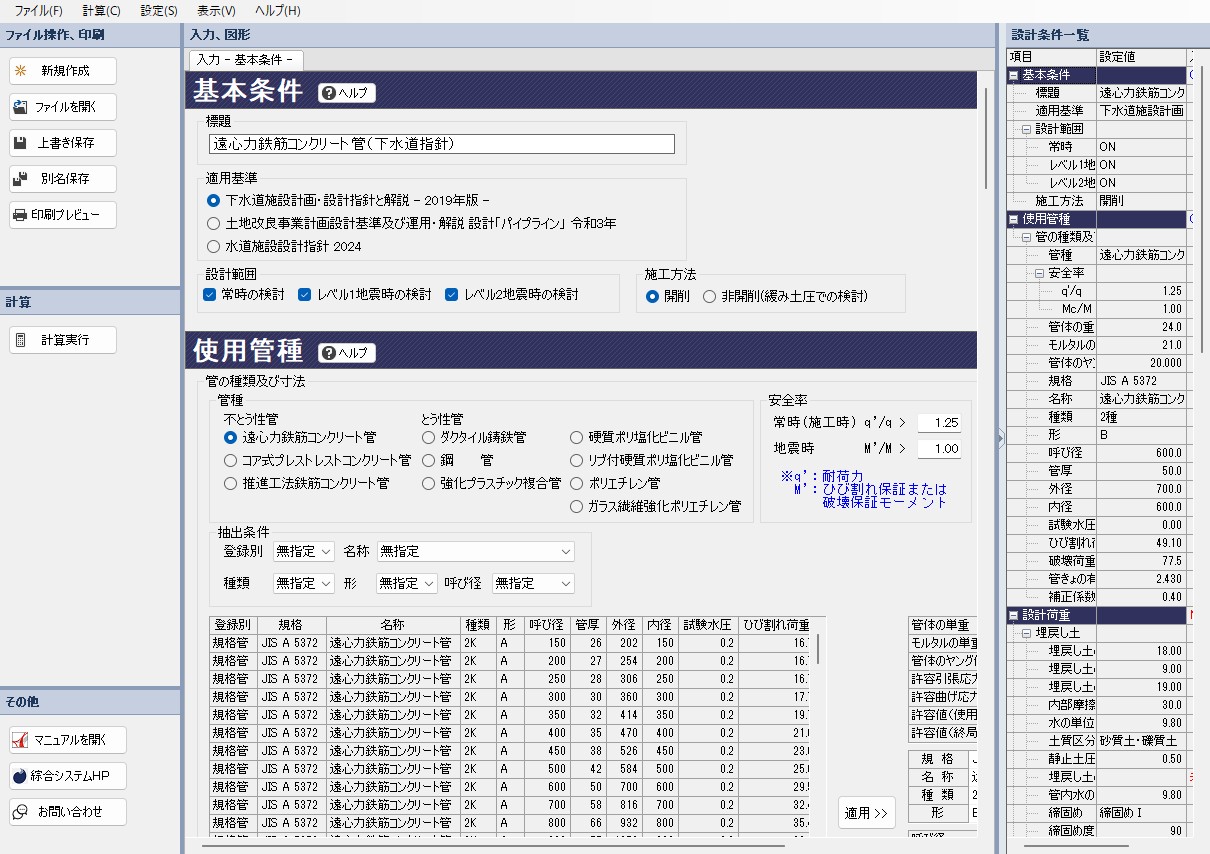1210x854 pixels.
Task: Click the 適用 >> button
Action: (x=866, y=813)
